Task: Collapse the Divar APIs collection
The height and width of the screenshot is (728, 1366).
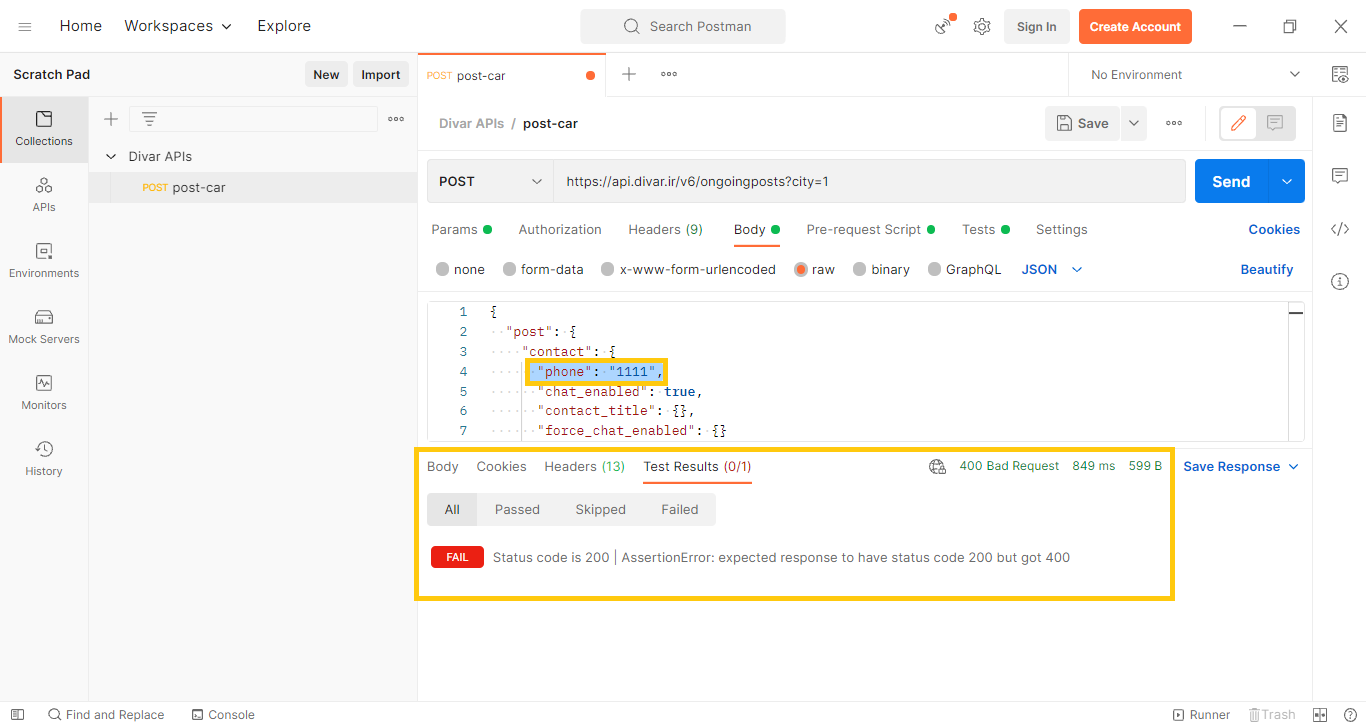Action: (x=111, y=156)
